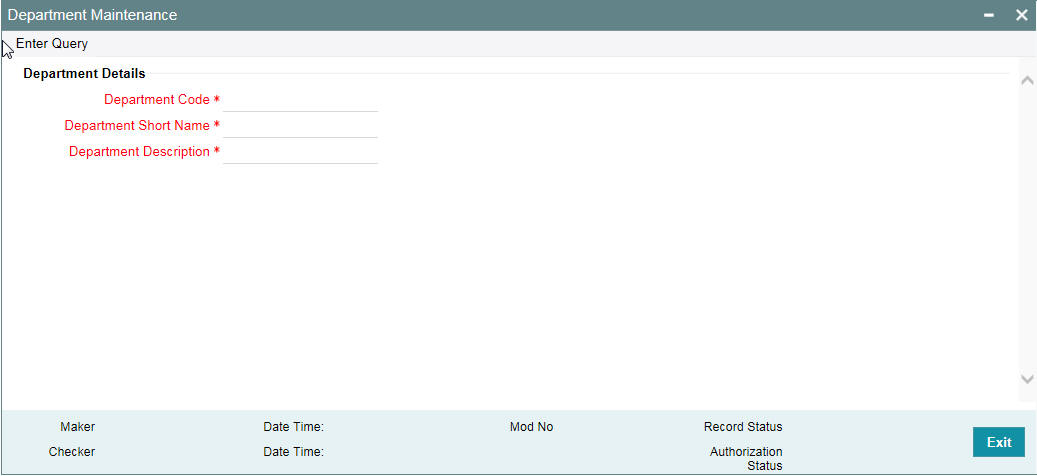Focus the Department Description field
The width and height of the screenshot is (1037, 476).
click(300, 151)
